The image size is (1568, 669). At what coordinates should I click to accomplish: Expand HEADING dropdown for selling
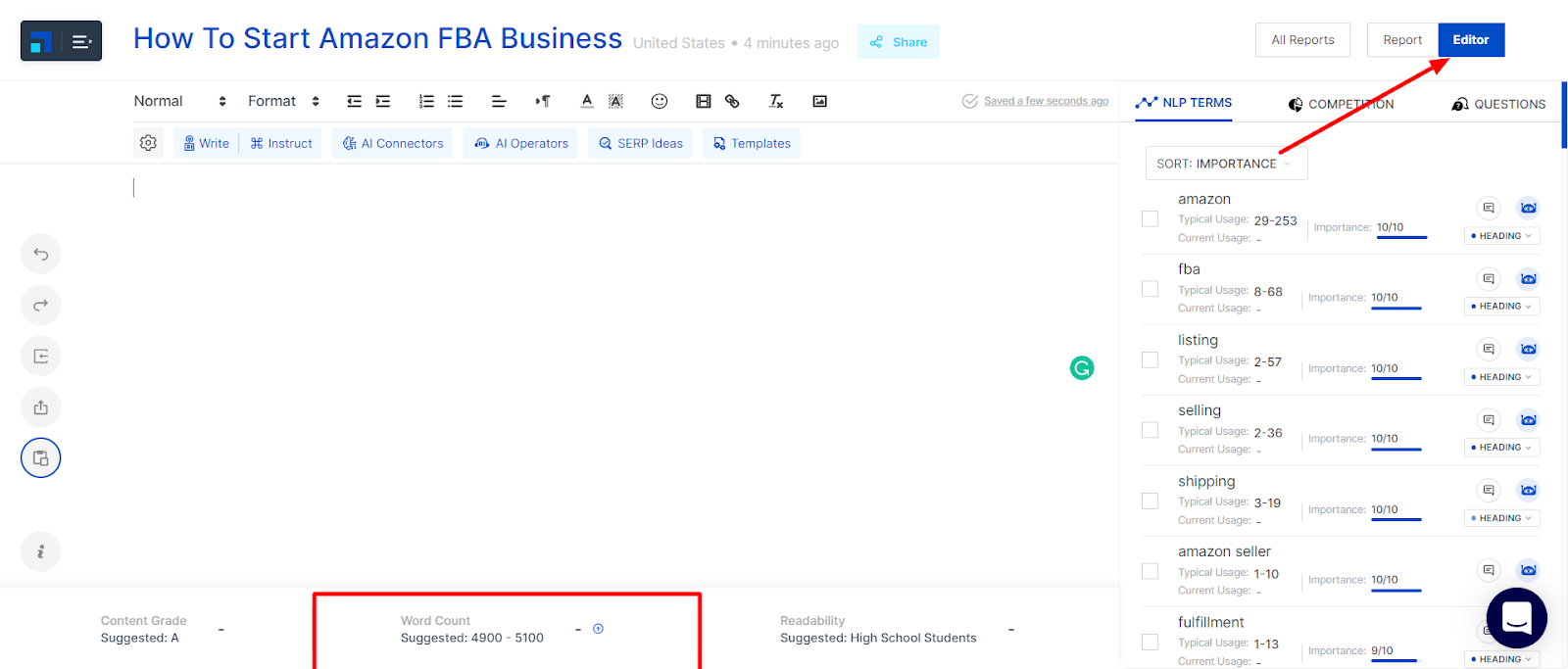point(1502,448)
